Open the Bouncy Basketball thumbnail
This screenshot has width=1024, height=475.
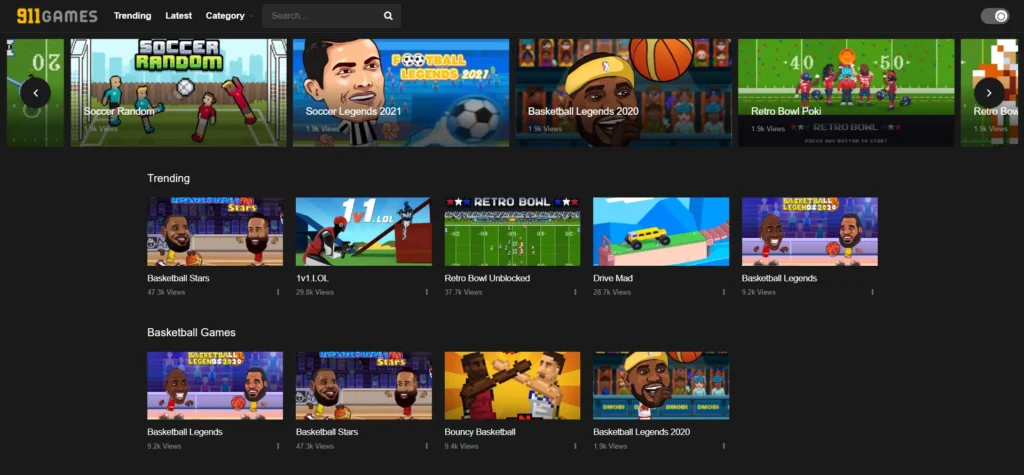pyautogui.click(x=513, y=385)
